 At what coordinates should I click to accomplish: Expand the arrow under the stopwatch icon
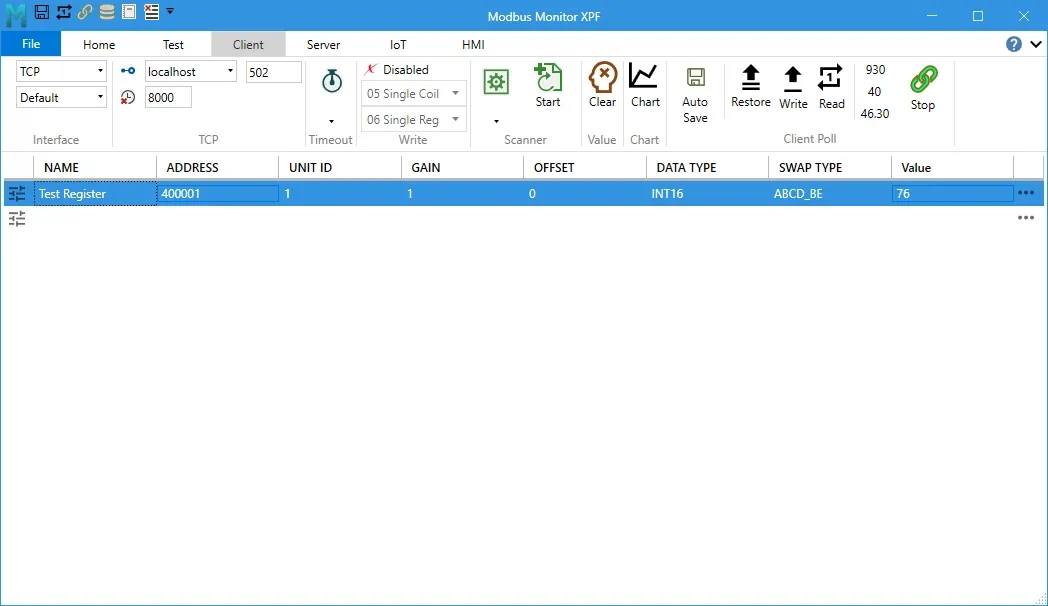tap(332, 121)
